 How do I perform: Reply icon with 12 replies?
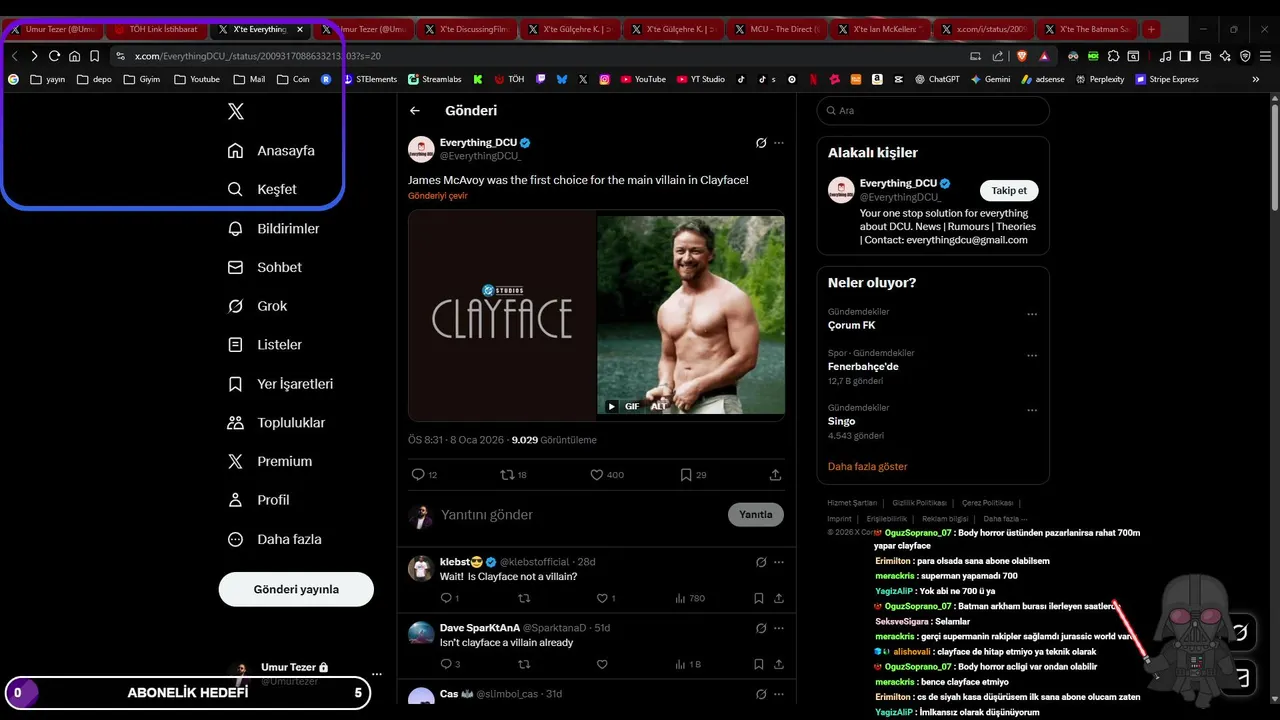[418, 475]
